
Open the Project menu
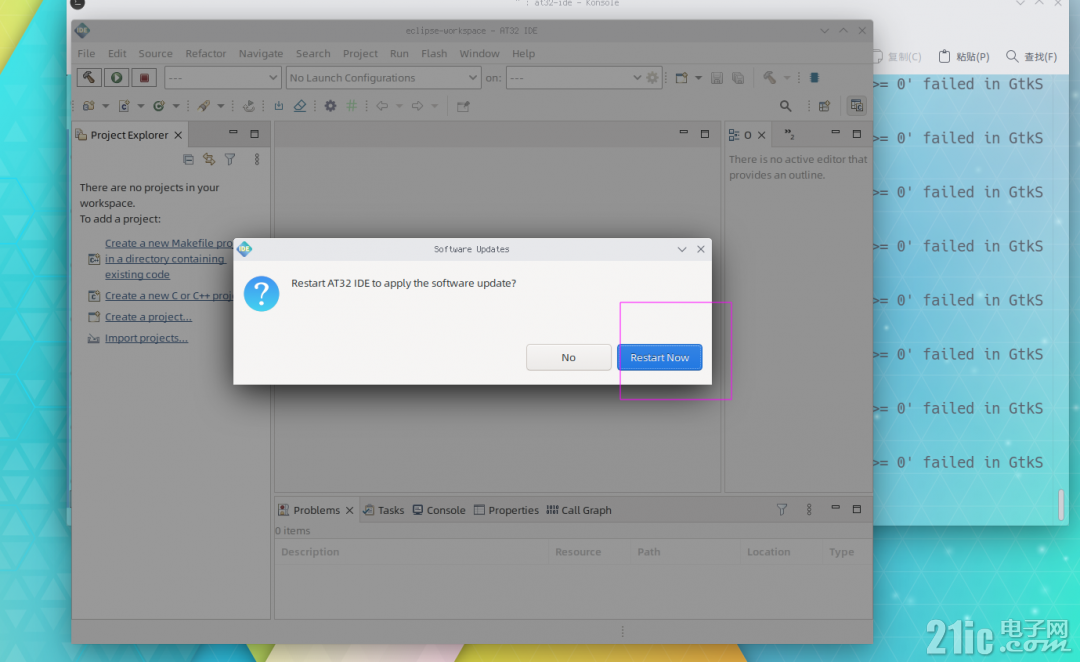coord(360,53)
